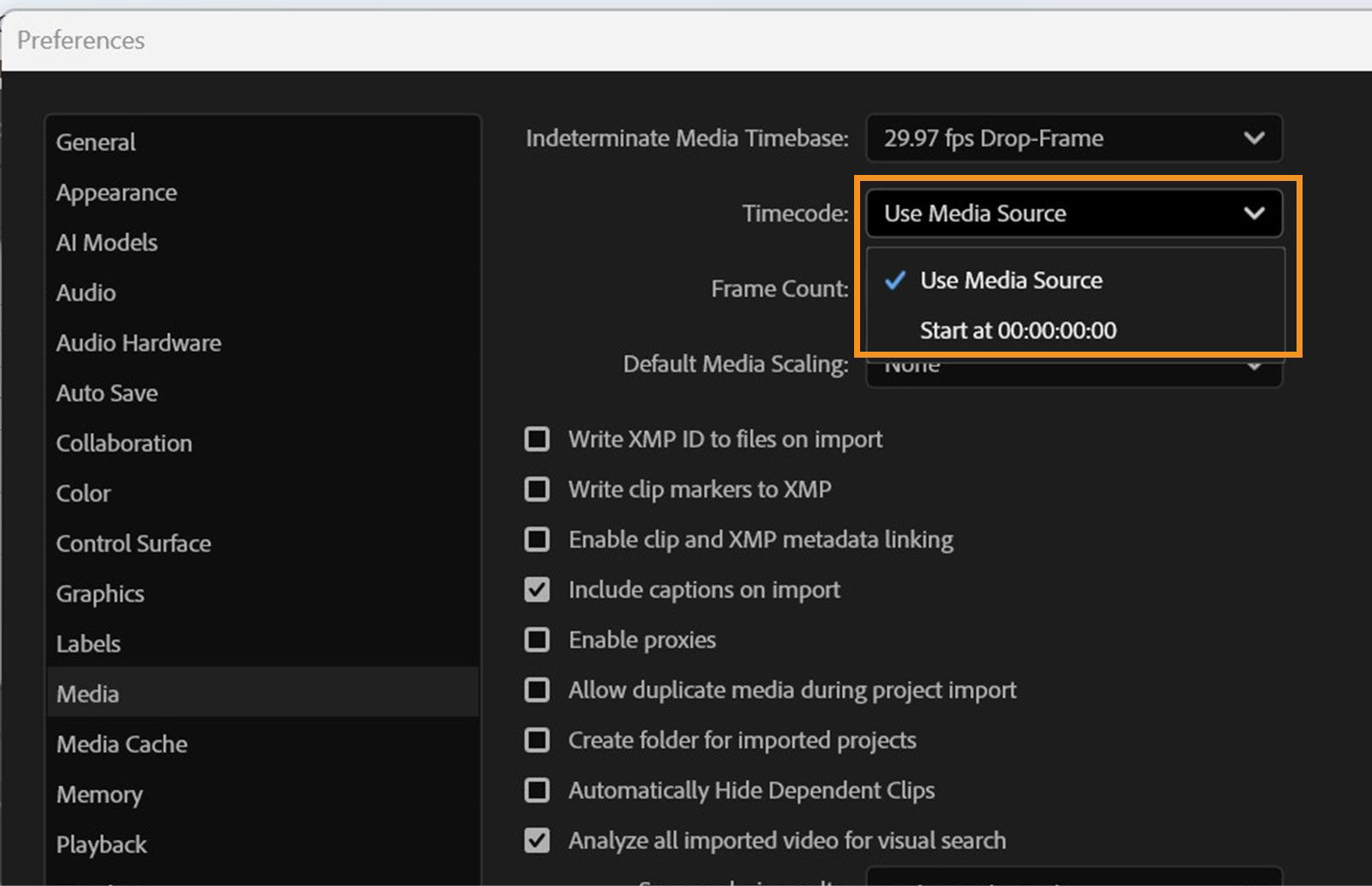
Task: Open the Audio Hardware preferences section
Action: click(137, 343)
